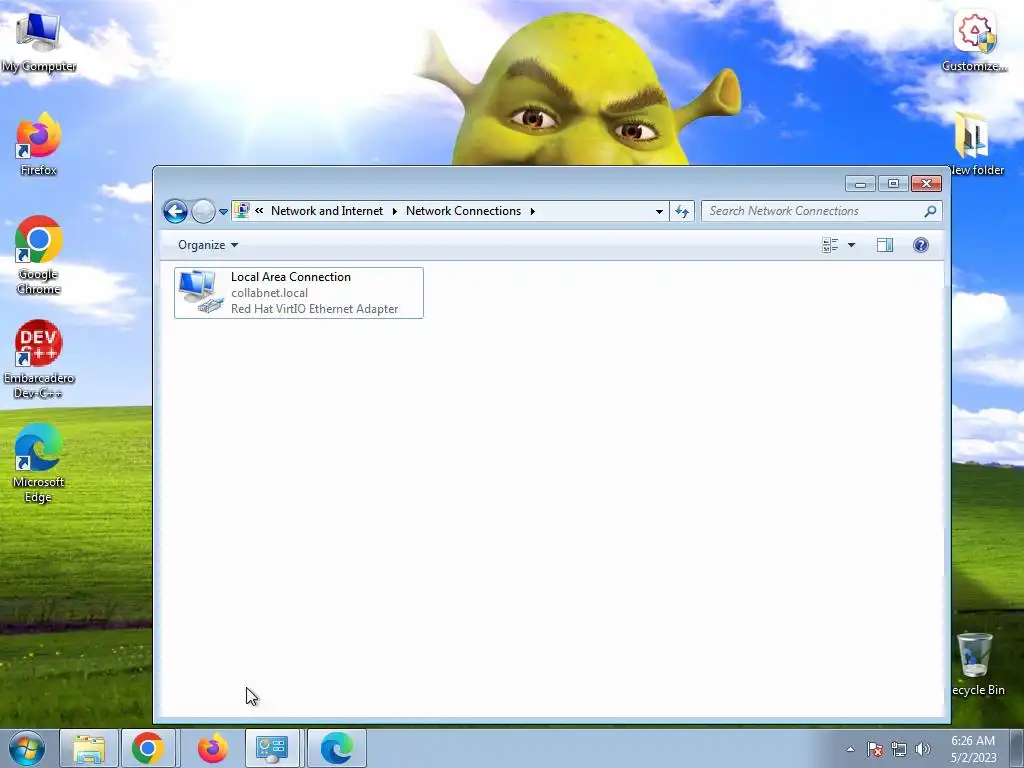Click the search magnifier icon
Screen dimensions: 1024x768
coord(930,211)
